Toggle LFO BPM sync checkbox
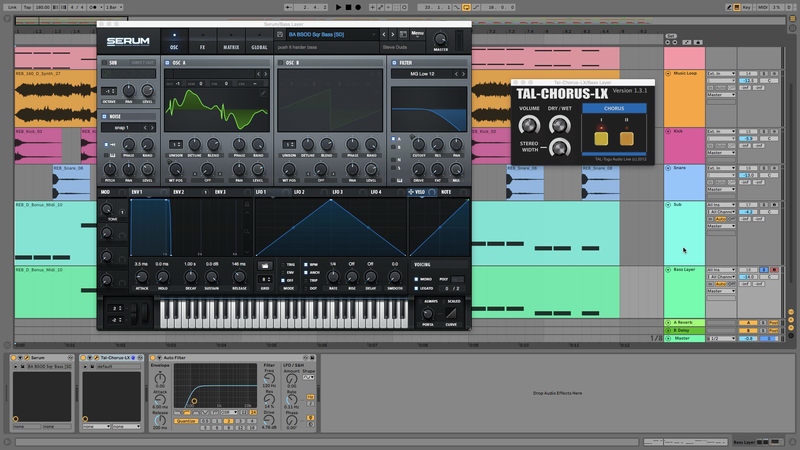Screen dimensions: 800x450 306,264
